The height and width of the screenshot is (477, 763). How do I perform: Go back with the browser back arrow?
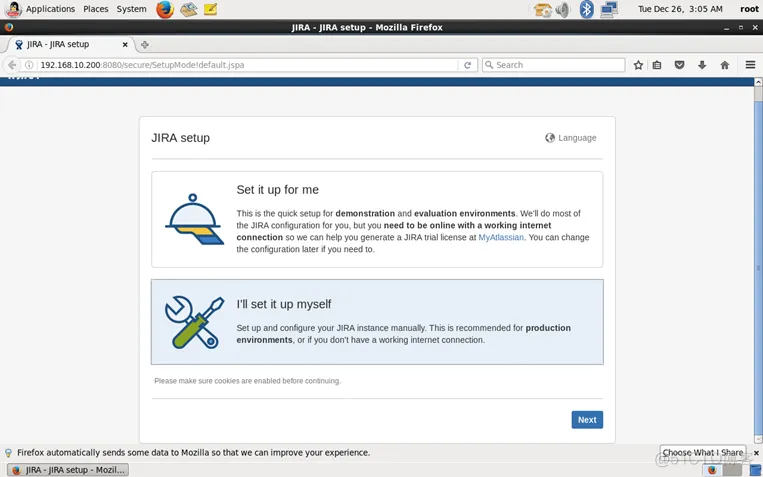tap(12, 65)
